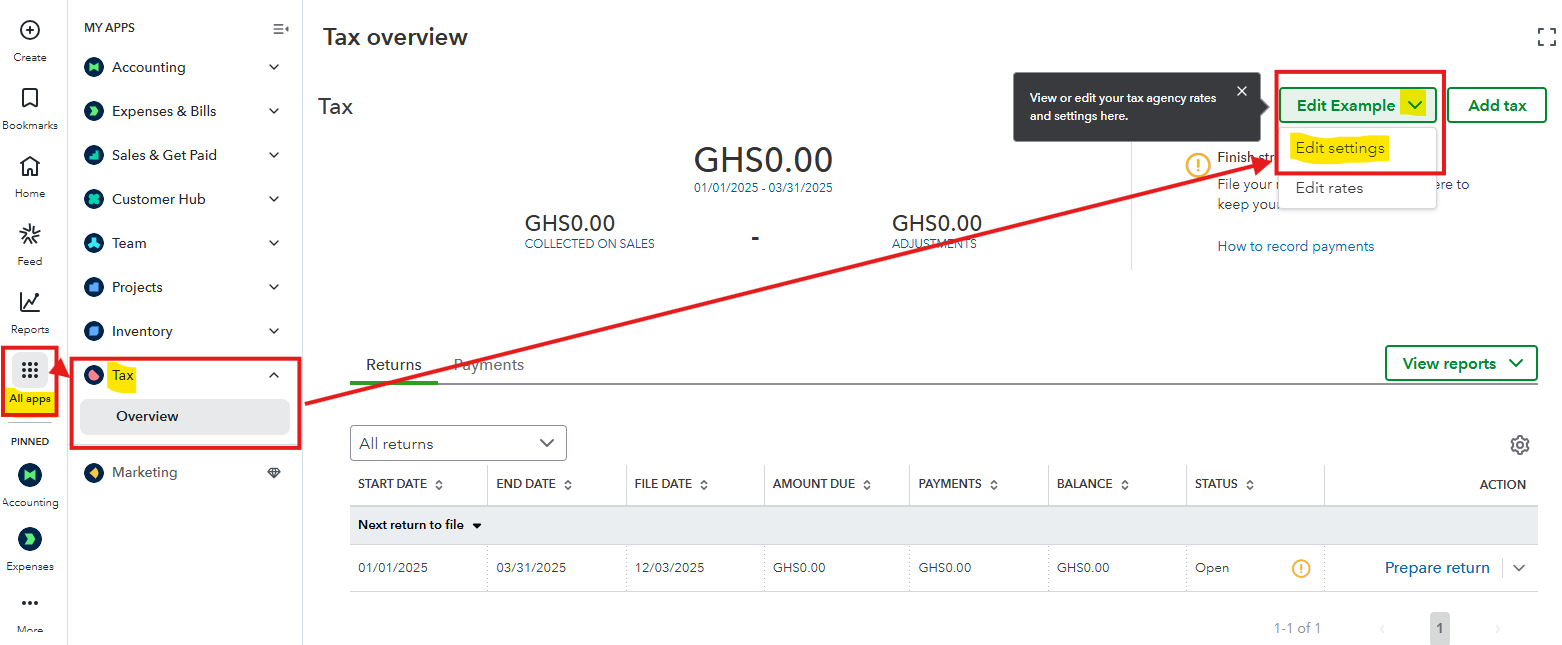The height and width of the screenshot is (645, 1562).
Task: Click the All apps grid icon
Action: 30,371
